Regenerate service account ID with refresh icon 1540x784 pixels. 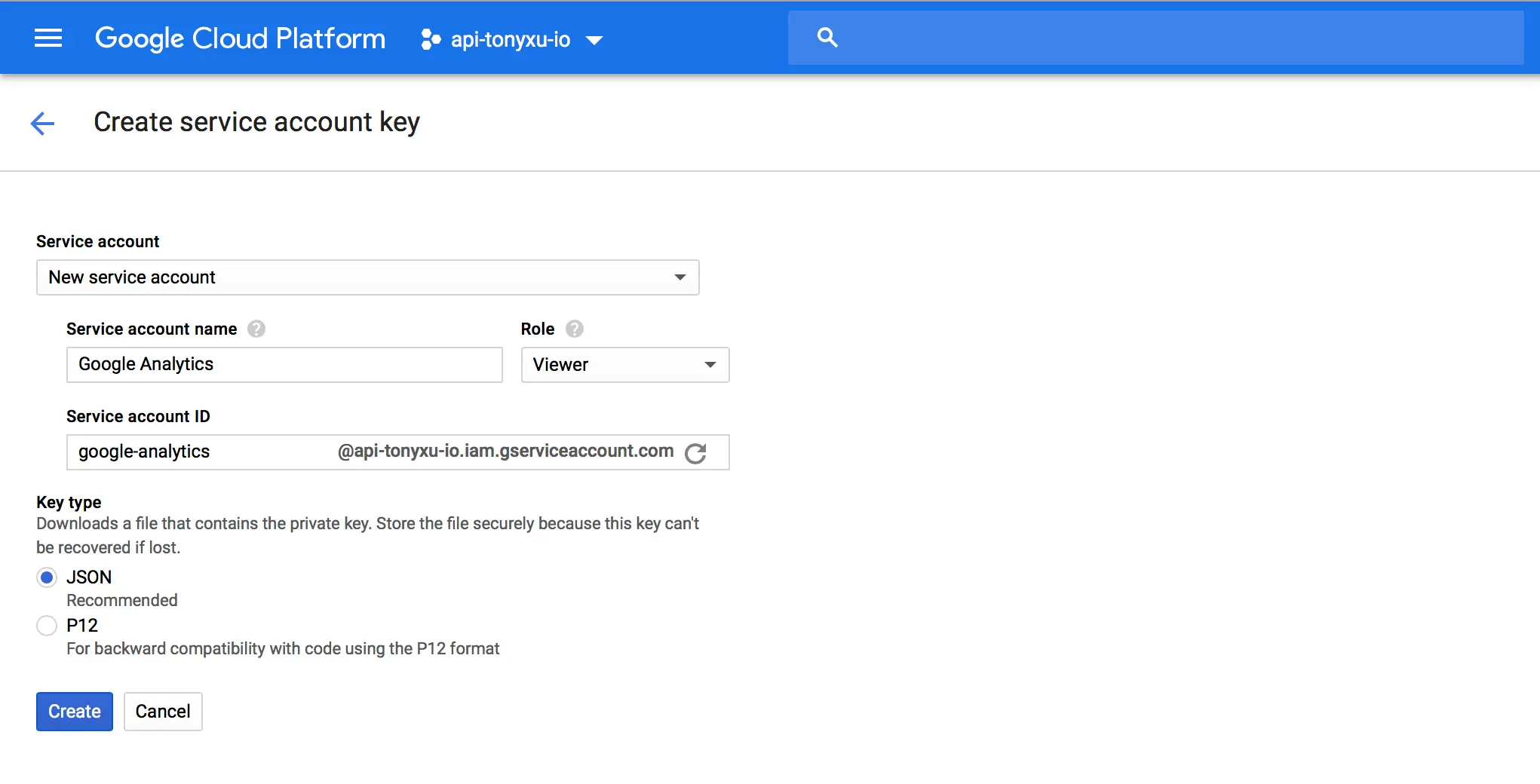695,453
